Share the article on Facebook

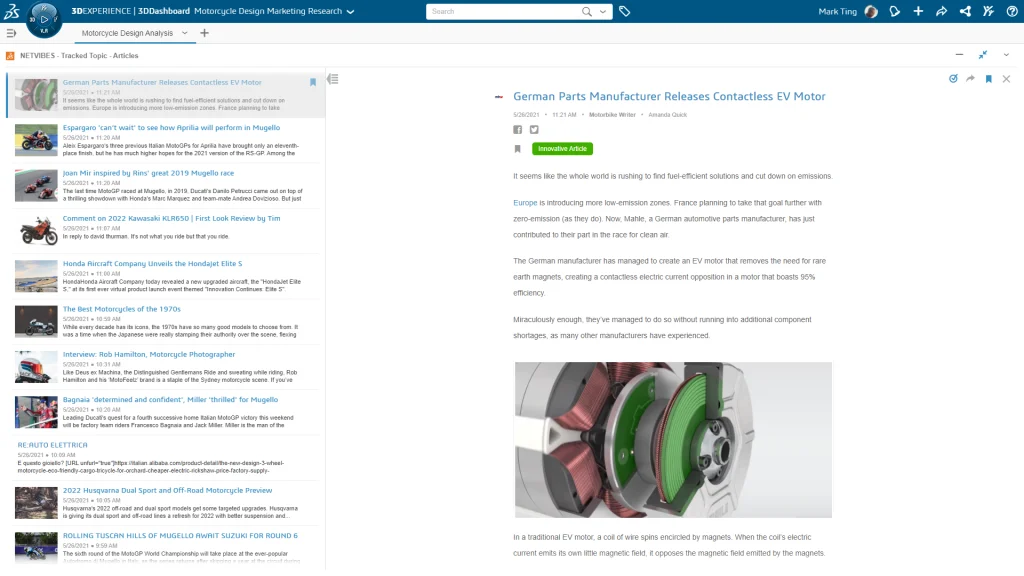coord(517,129)
